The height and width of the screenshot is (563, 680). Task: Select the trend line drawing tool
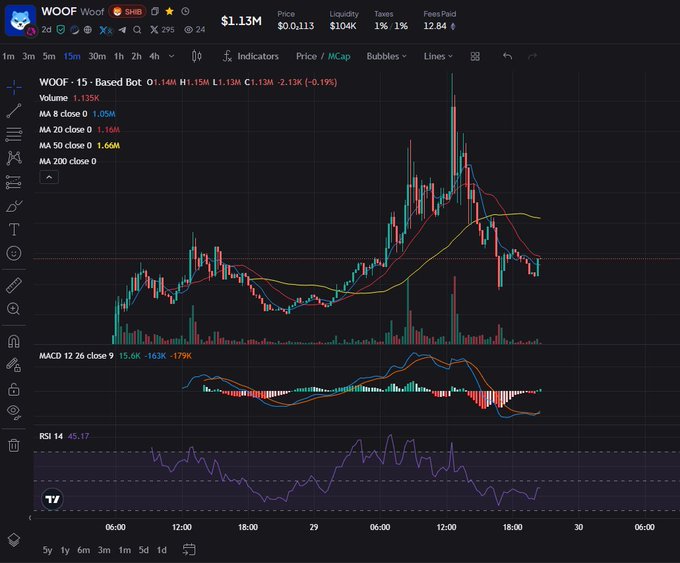click(x=14, y=111)
